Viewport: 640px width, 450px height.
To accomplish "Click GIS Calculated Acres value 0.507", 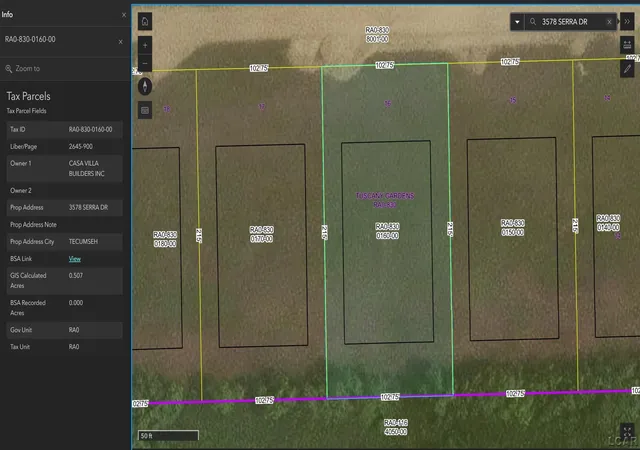I will pos(76,276).
